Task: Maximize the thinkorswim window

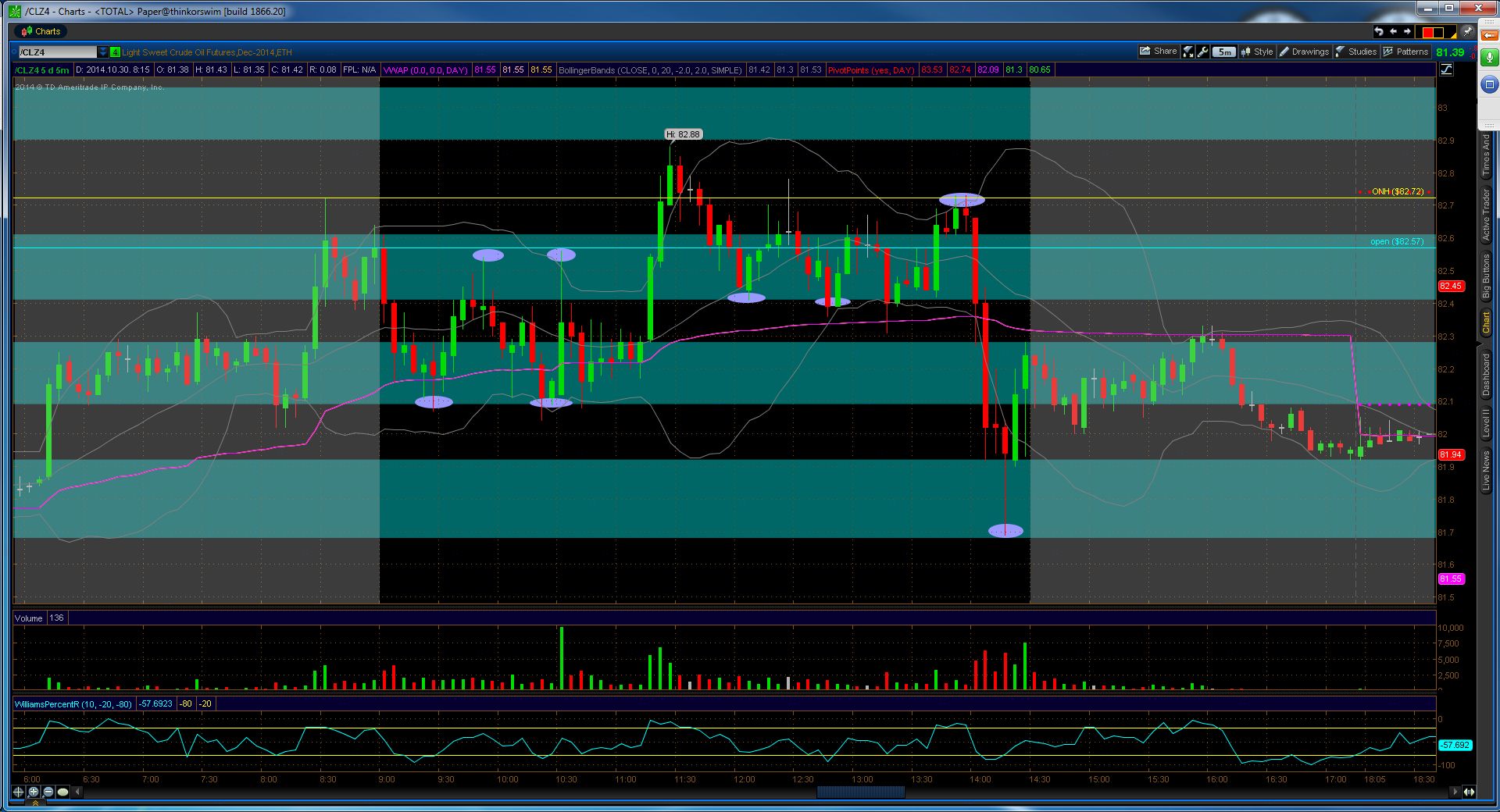Action: pos(1449,8)
